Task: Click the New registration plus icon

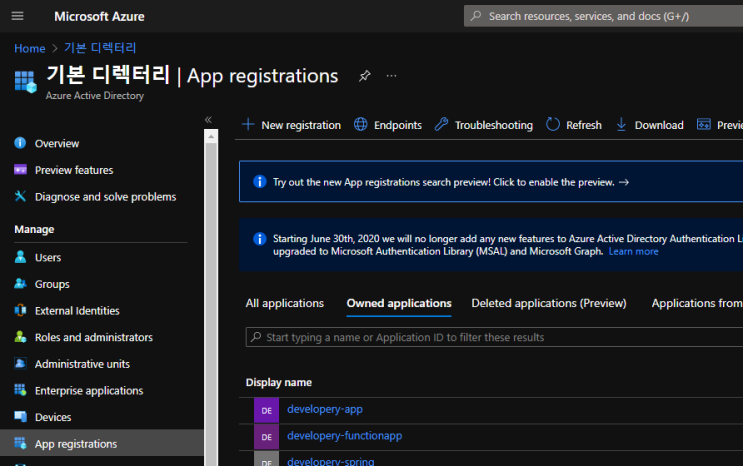Action: coord(248,124)
